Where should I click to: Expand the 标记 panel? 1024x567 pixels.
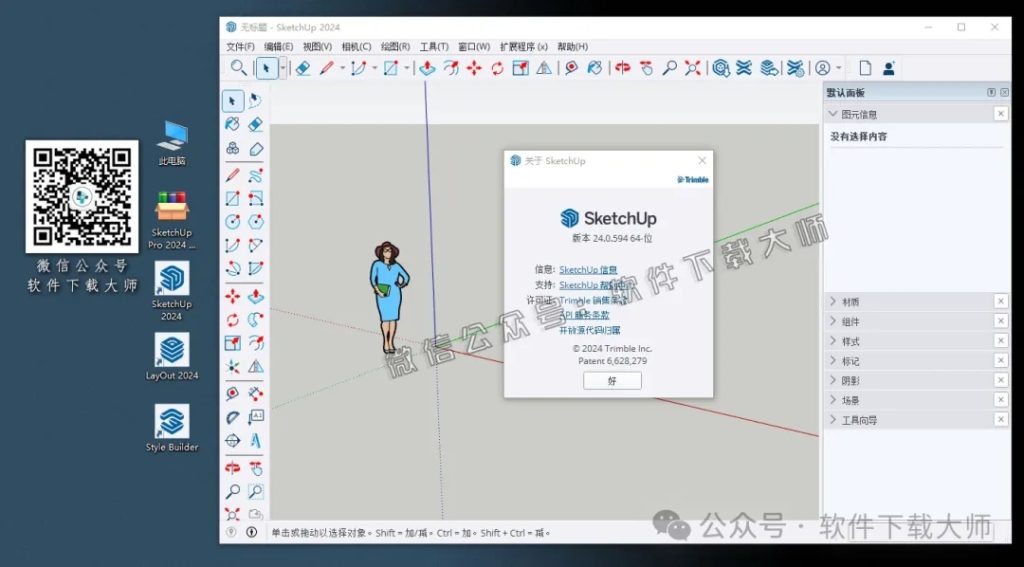coord(833,360)
